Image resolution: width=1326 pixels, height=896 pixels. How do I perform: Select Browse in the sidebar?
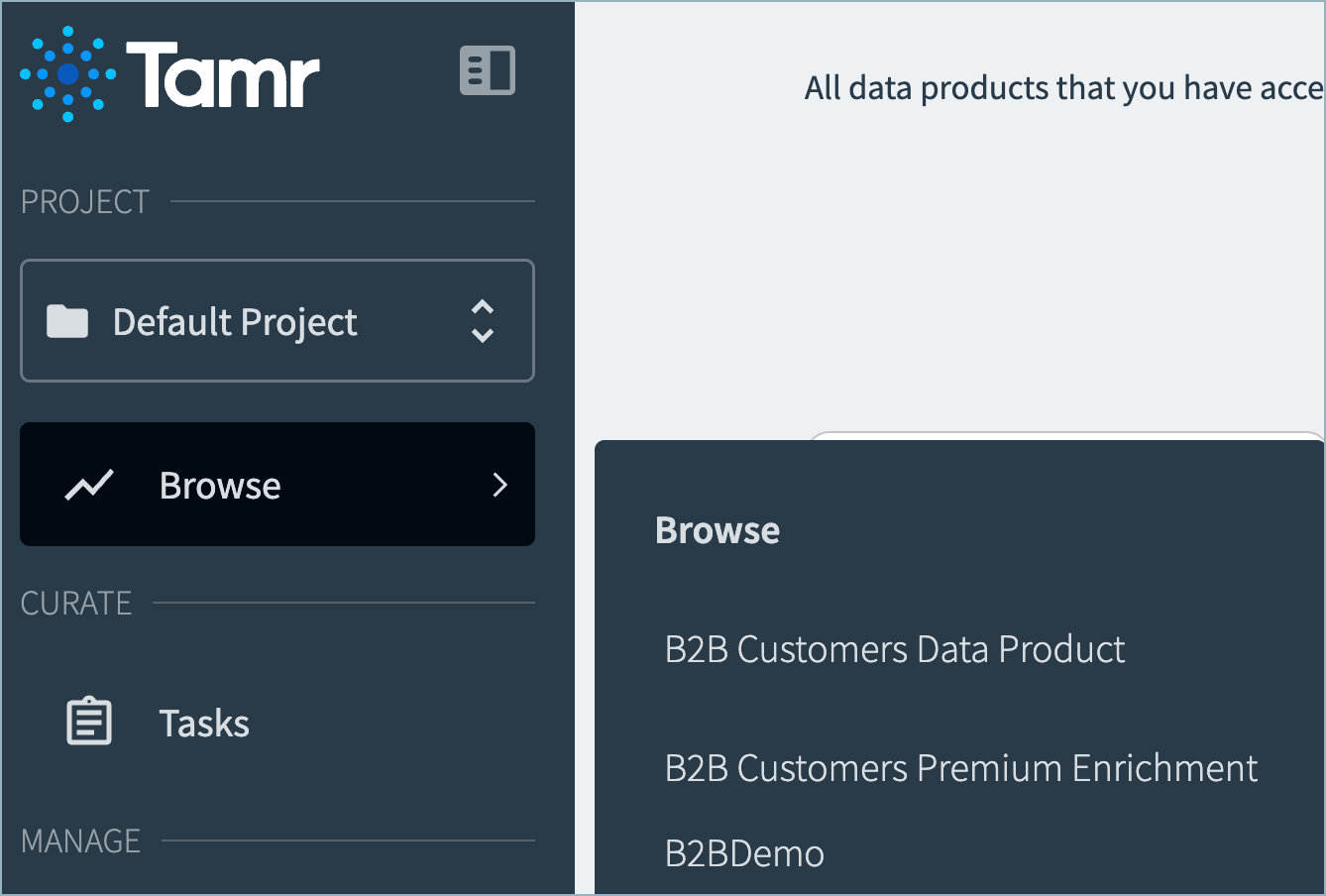pyautogui.click(x=277, y=485)
